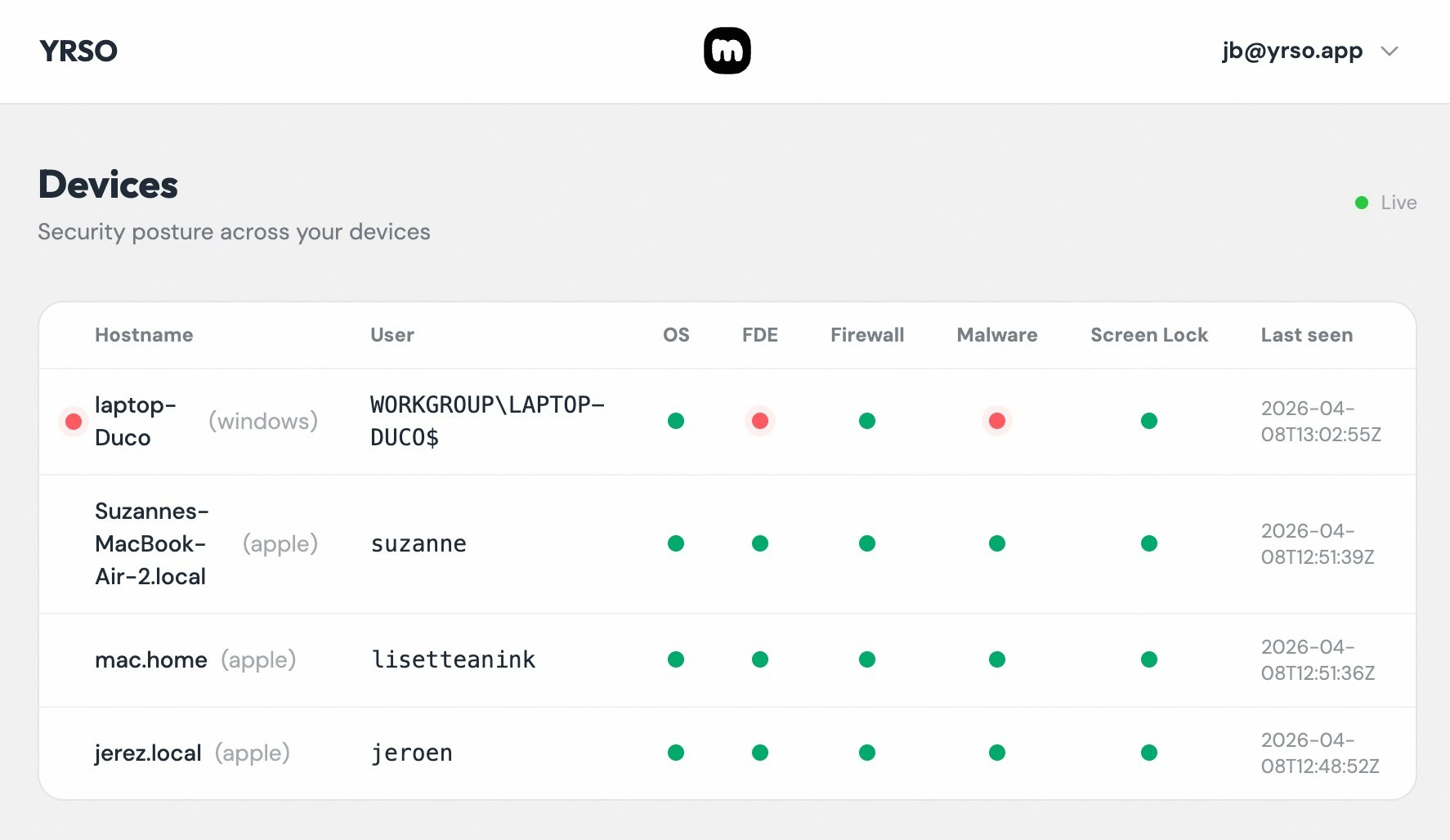Click jerez.local Firewall status dot
The height and width of the screenshot is (840, 1450).
pos(867,753)
